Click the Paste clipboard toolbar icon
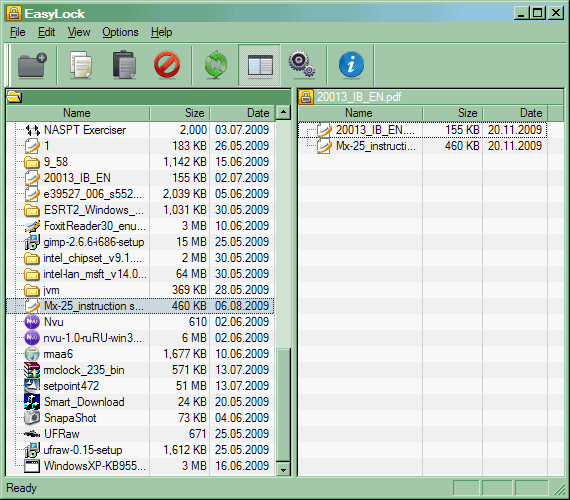The height and width of the screenshot is (500, 570). pyautogui.click(x=124, y=65)
